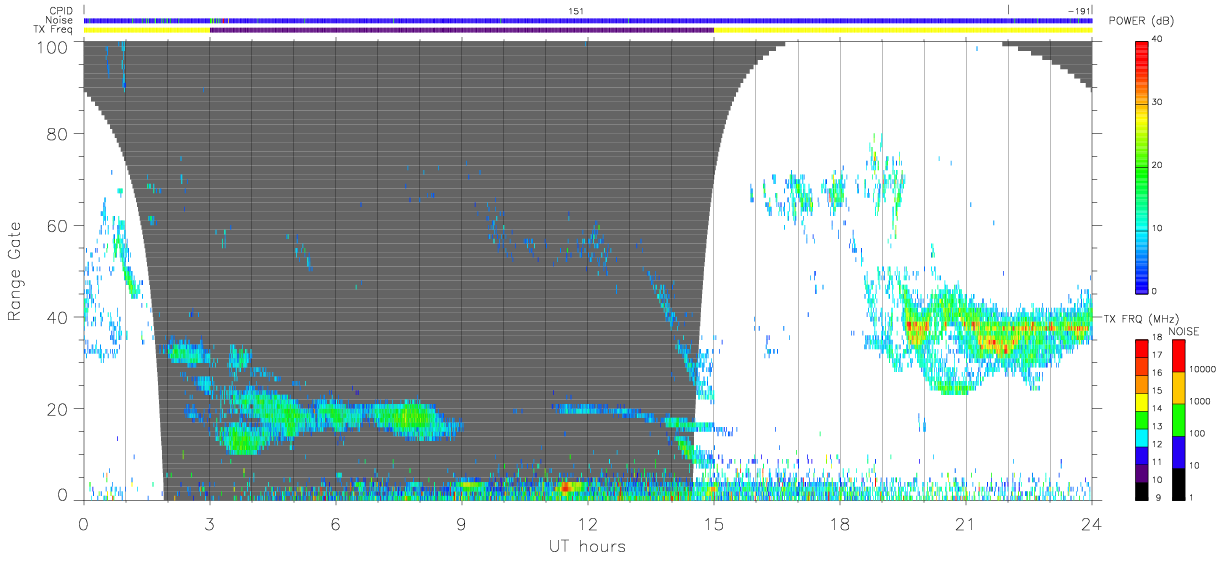Click the -191 CPID value
1228x567 pixels.
coord(1078,11)
